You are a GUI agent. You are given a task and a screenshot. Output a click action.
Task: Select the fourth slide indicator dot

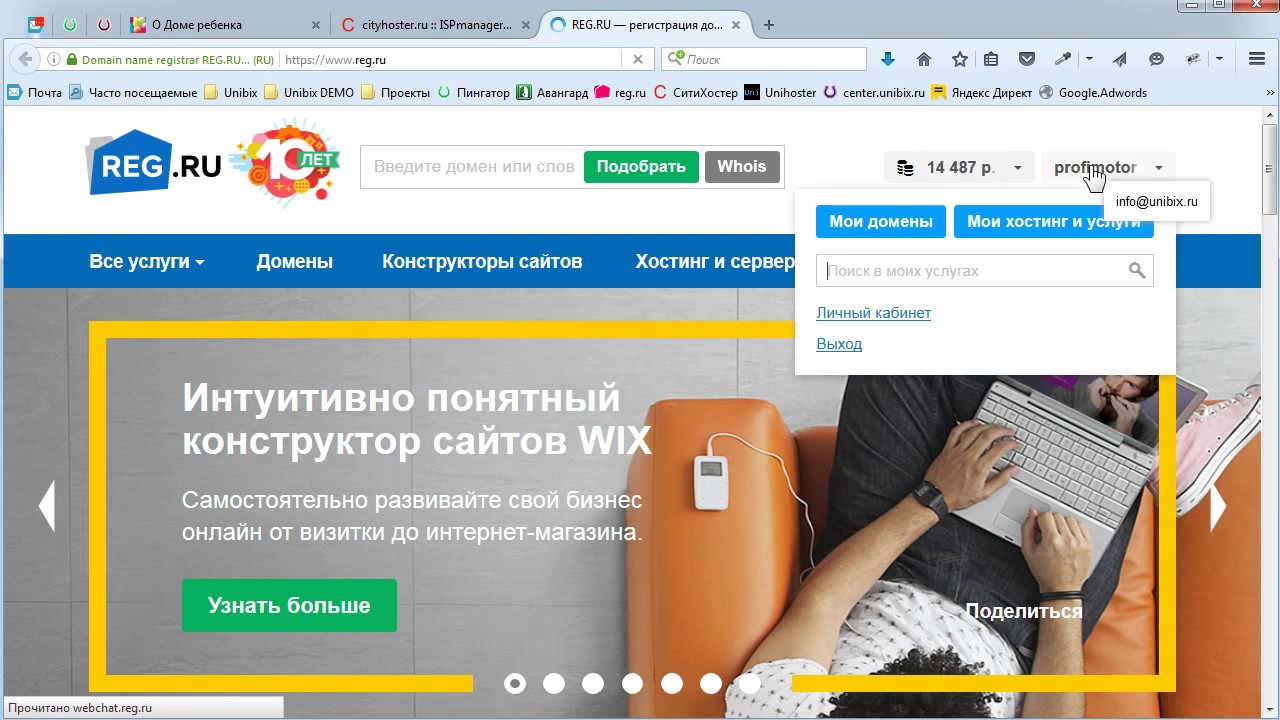coord(632,683)
